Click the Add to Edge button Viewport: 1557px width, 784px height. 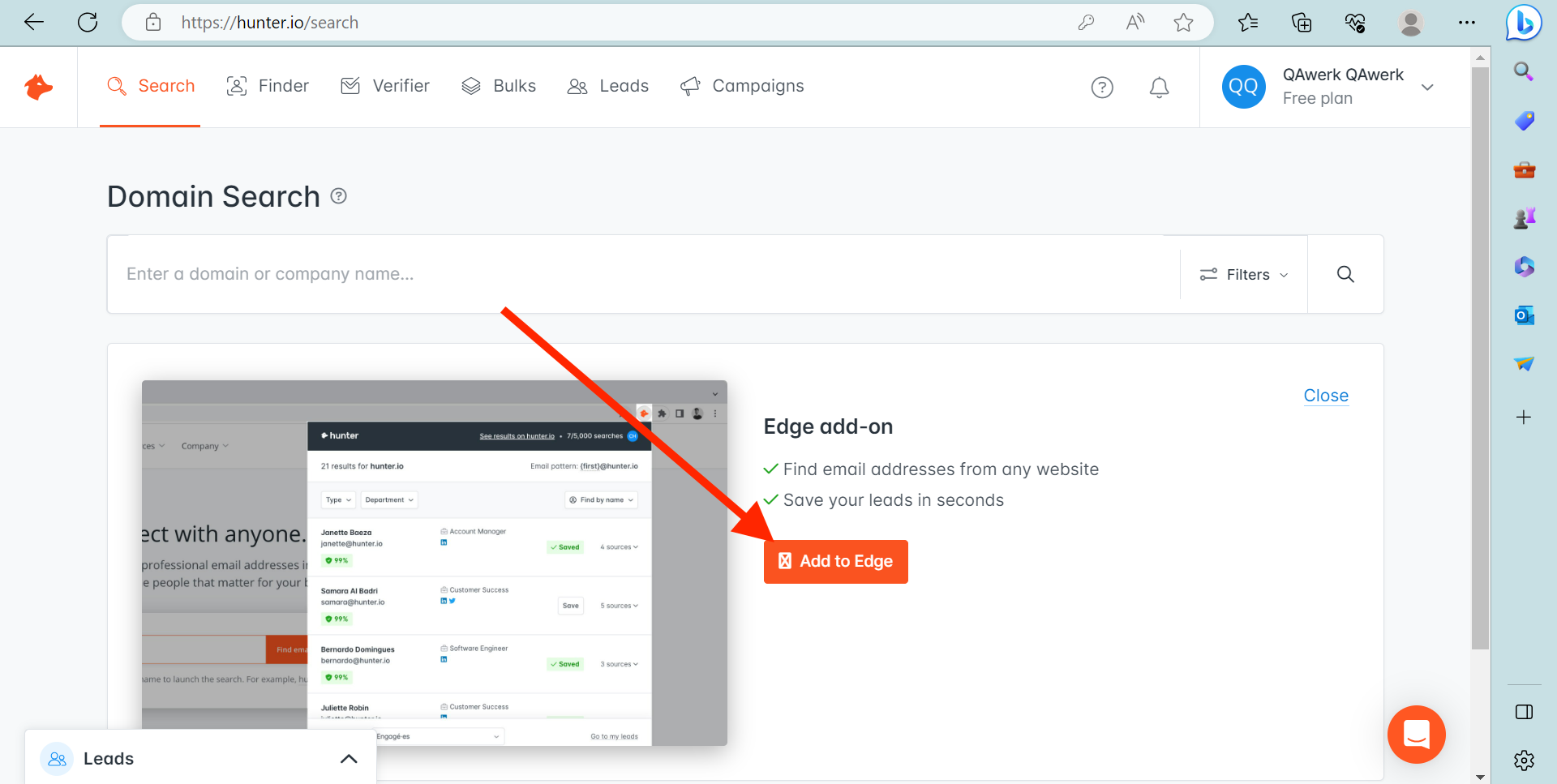(x=835, y=561)
